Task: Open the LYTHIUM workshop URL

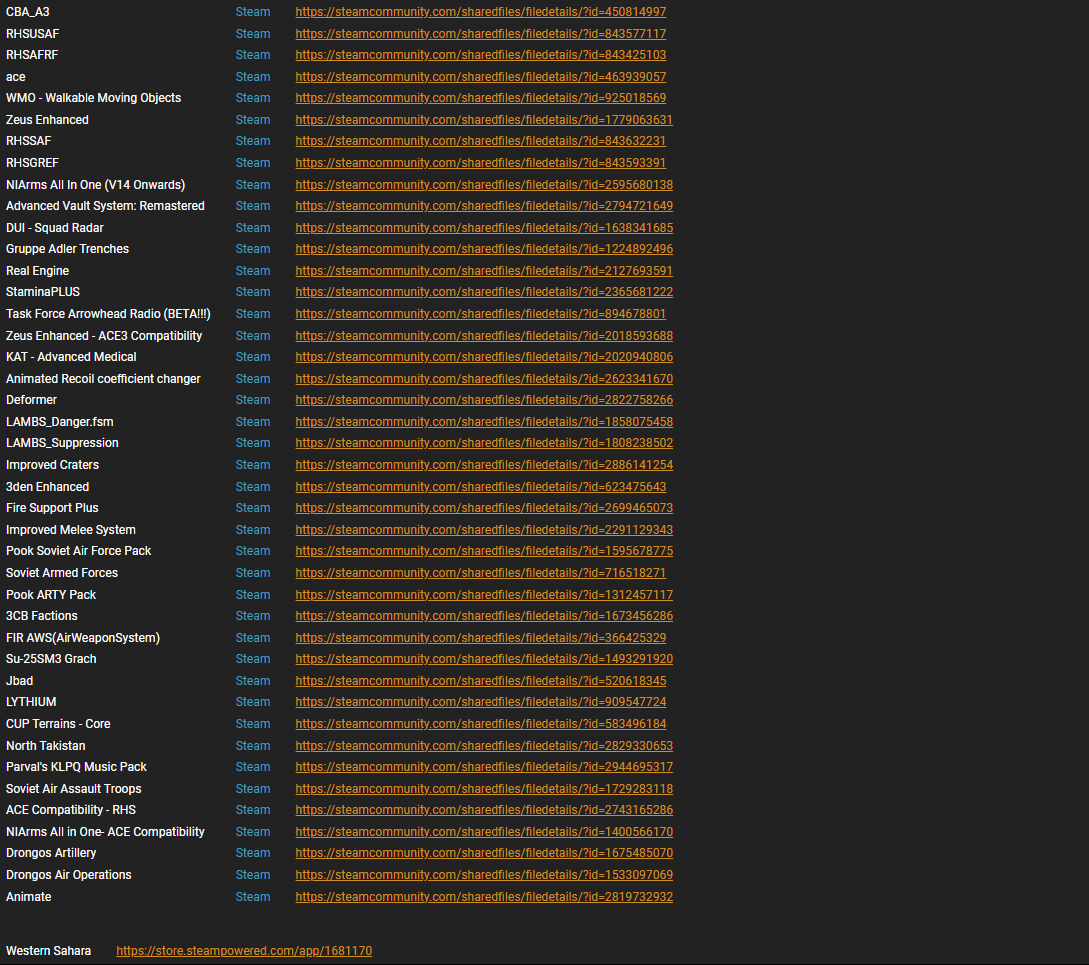Action: [x=481, y=702]
